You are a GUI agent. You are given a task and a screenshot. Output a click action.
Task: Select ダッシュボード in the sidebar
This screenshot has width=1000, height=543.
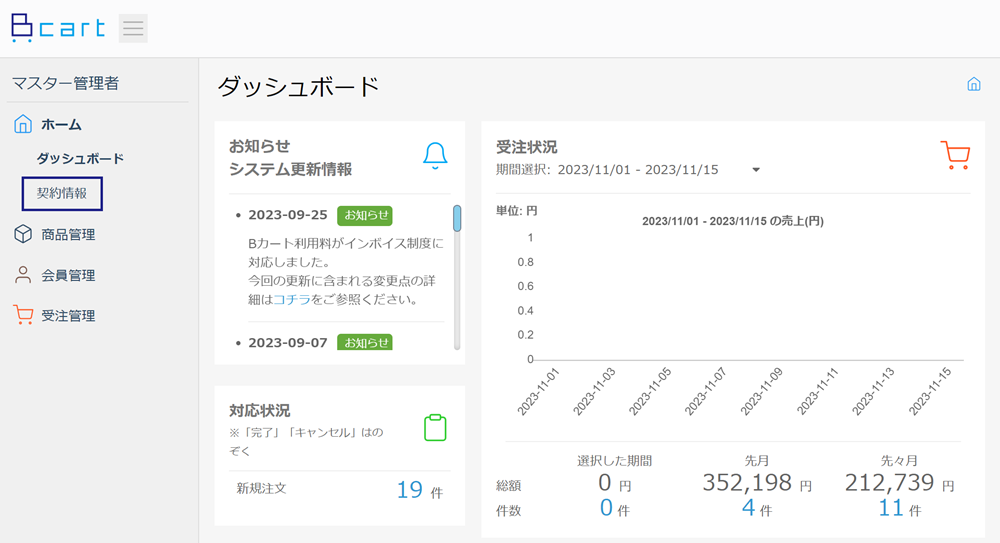80,158
